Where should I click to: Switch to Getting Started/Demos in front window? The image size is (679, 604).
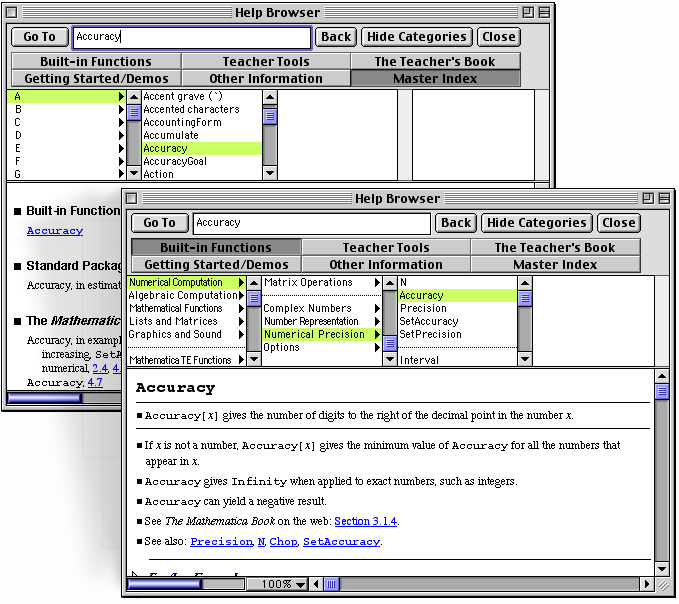[216, 264]
